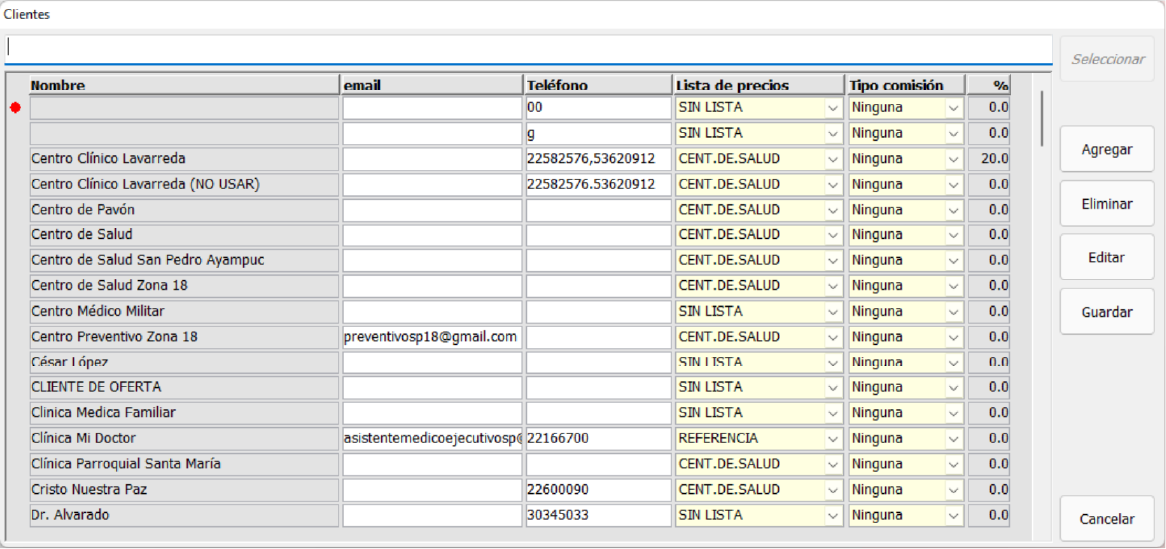Expand Tipo comisión dropdown for Dr. Alvarado
This screenshot has height=549, width=1166.
tap(953, 516)
